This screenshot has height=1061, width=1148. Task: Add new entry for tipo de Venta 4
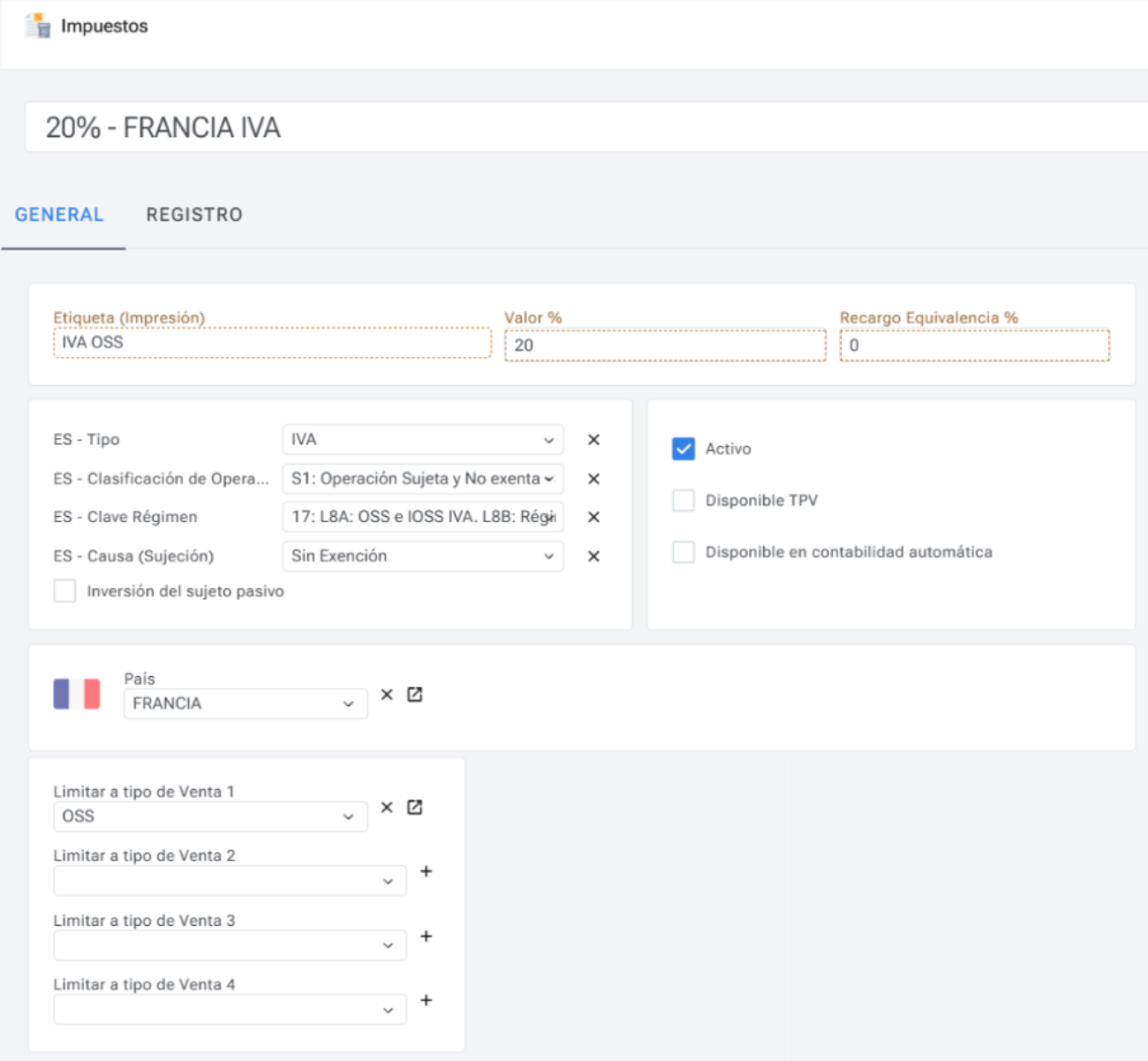click(x=426, y=1001)
